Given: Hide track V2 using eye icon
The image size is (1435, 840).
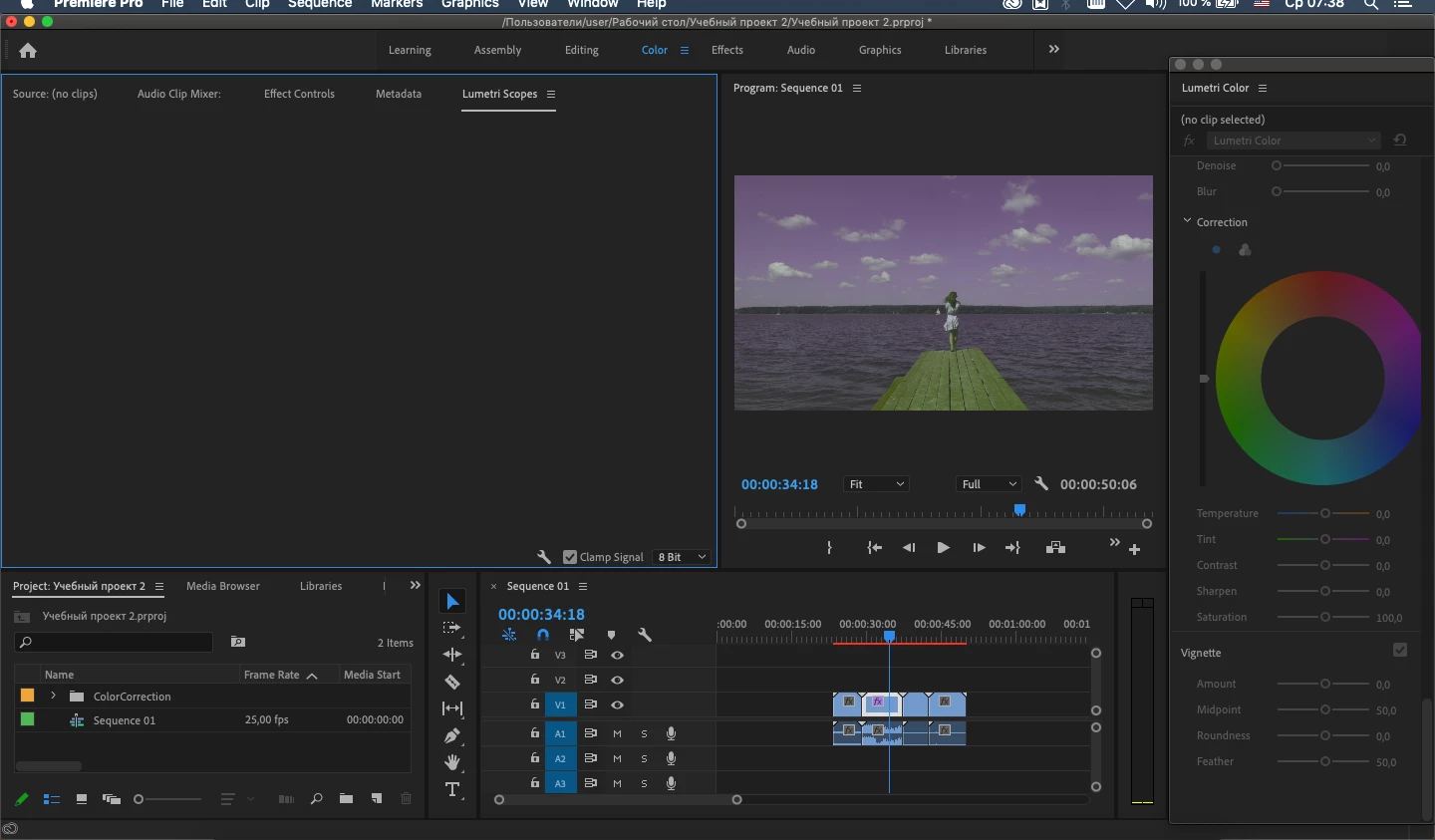Looking at the screenshot, I should [618, 680].
